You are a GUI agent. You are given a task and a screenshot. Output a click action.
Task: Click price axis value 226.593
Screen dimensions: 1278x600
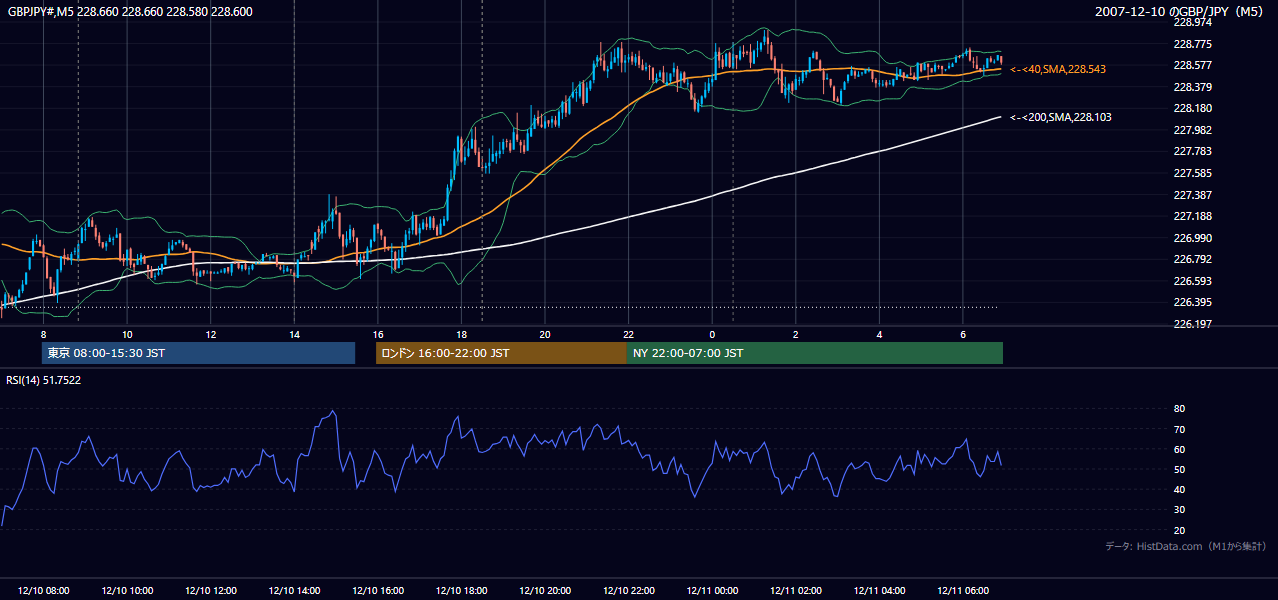click(1193, 281)
